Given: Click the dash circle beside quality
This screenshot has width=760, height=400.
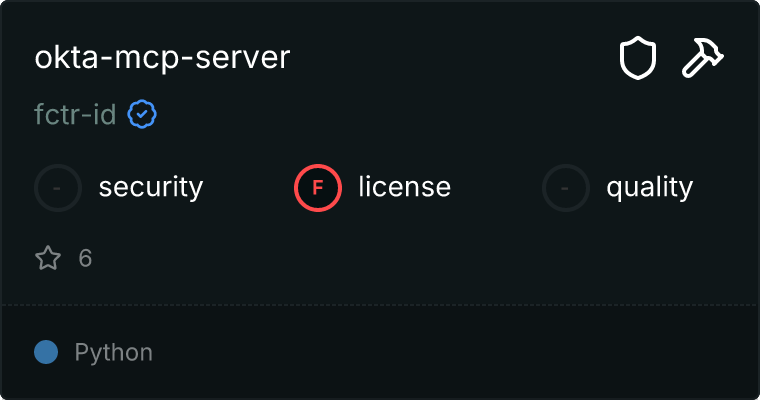Looking at the screenshot, I should [x=566, y=187].
